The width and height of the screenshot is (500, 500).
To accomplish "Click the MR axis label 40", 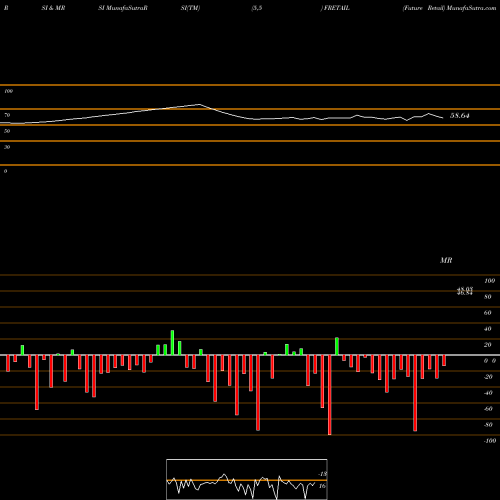I will [488, 329].
